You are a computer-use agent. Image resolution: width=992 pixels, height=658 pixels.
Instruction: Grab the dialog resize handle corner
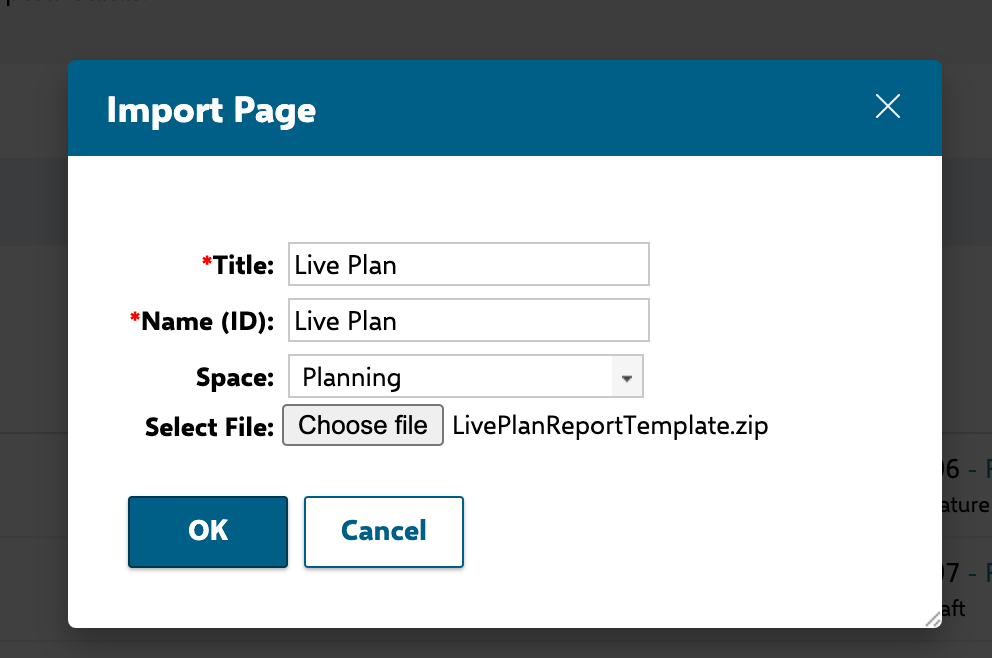(933, 619)
